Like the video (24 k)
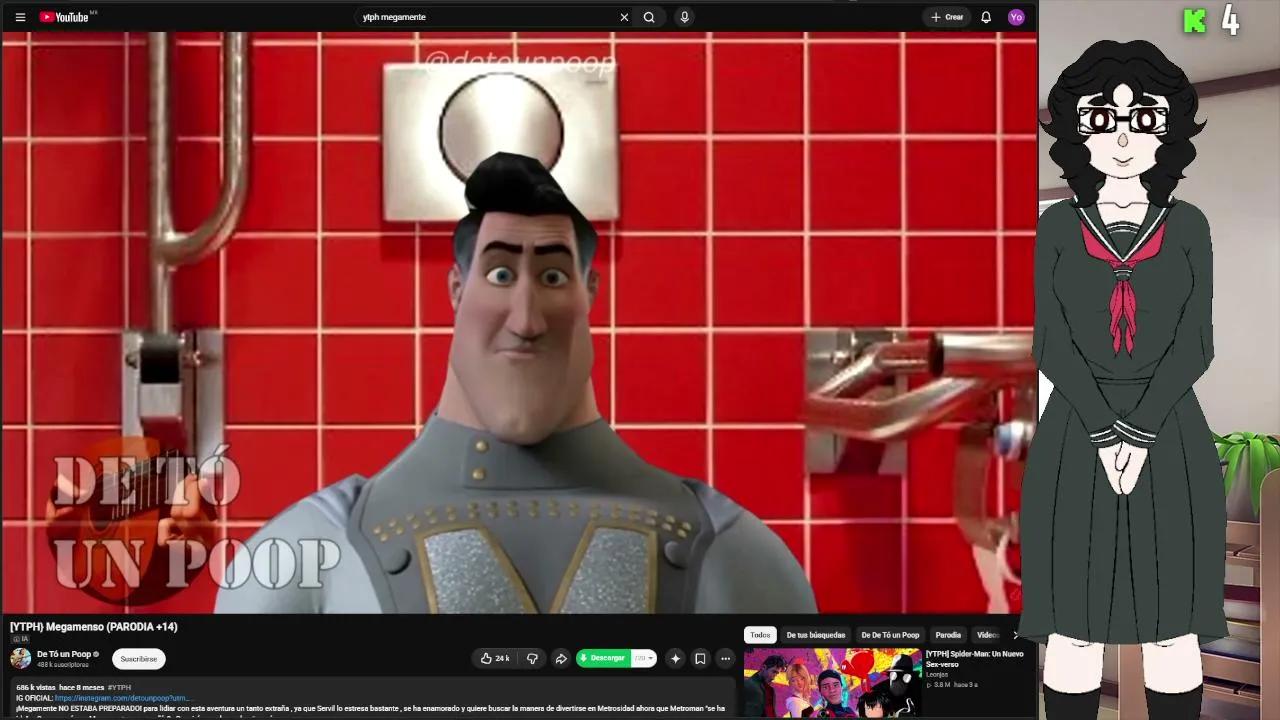This screenshot has height=720, width=1280. pos(495,658)
